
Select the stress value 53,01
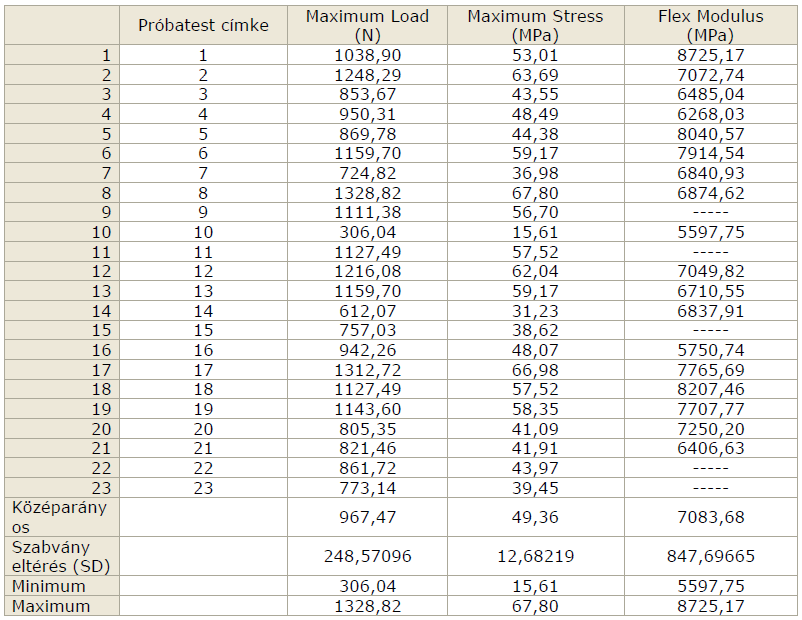(535, 55)
